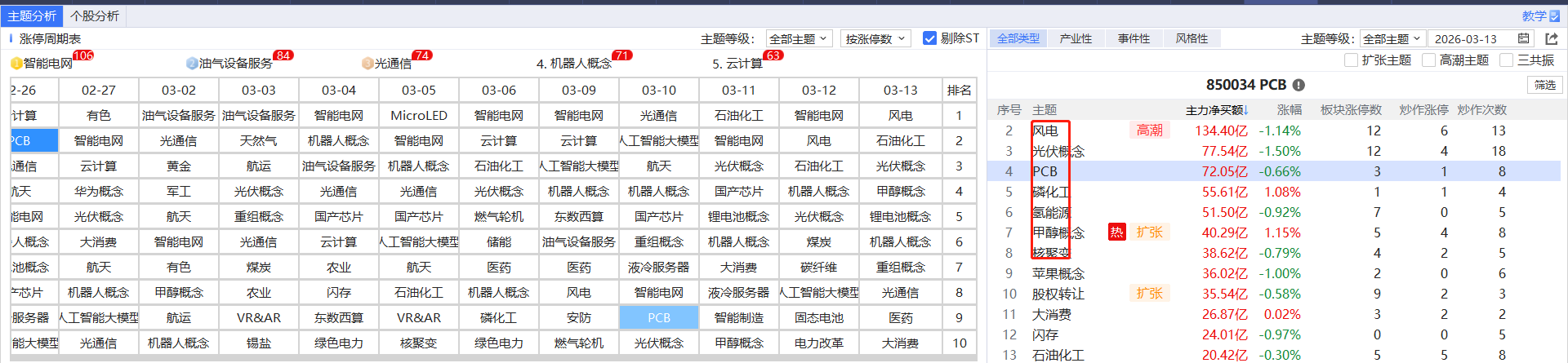1568x363 pixels.
Task: Open the left panel 主题等级 dropdown
Action: 798,38
